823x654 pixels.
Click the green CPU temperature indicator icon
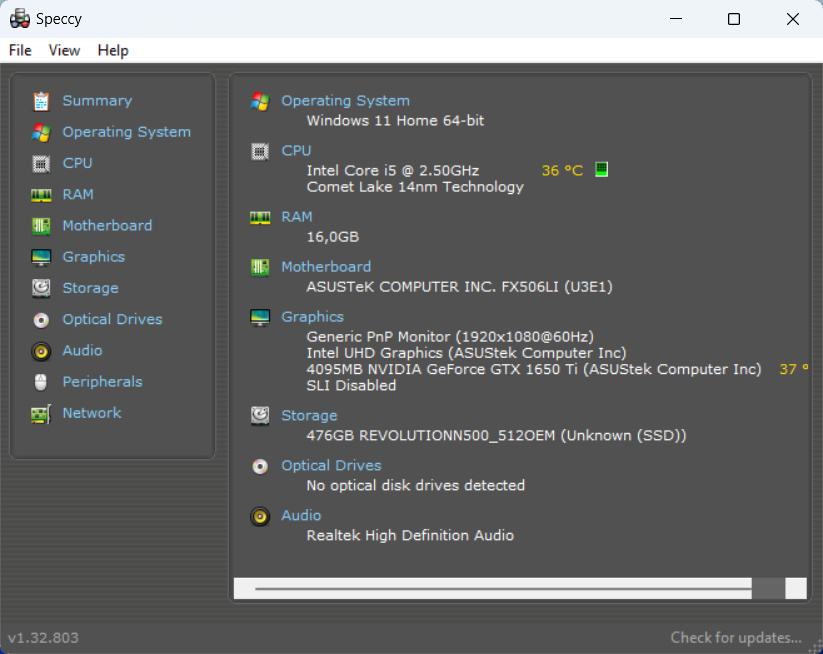[602, 170]
